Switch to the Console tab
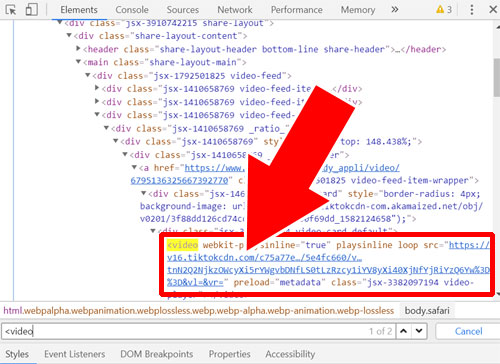 132,10
